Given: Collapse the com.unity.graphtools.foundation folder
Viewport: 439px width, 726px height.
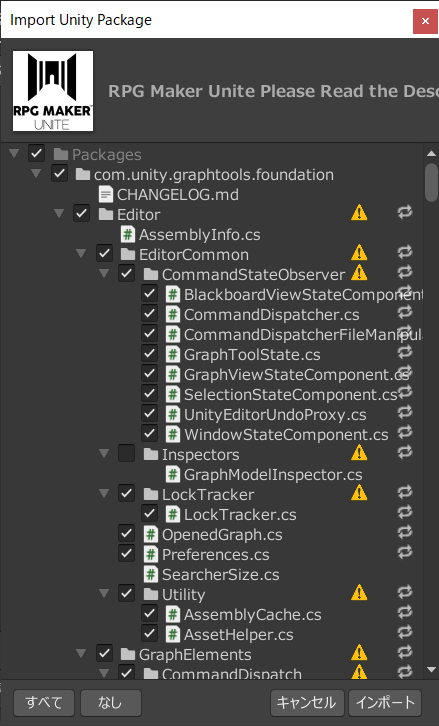Looking at the screenshot, I should [x=36, y=175].
